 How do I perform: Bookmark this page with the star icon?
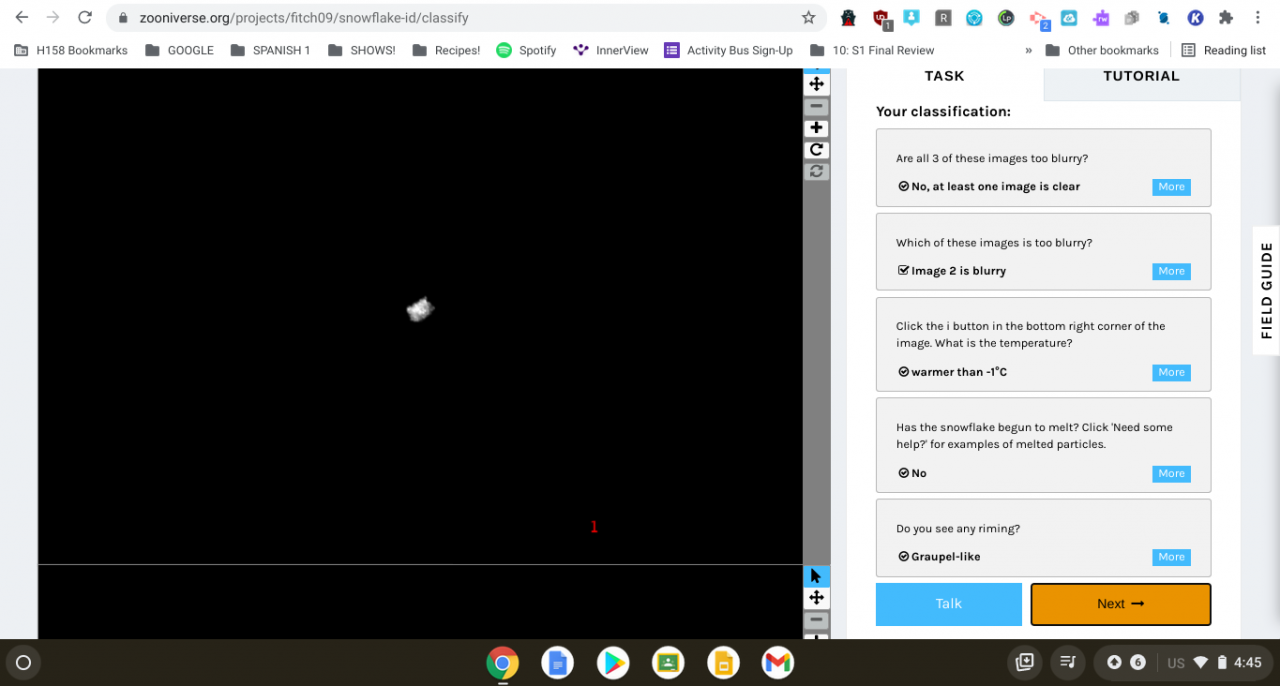[808, 18]
